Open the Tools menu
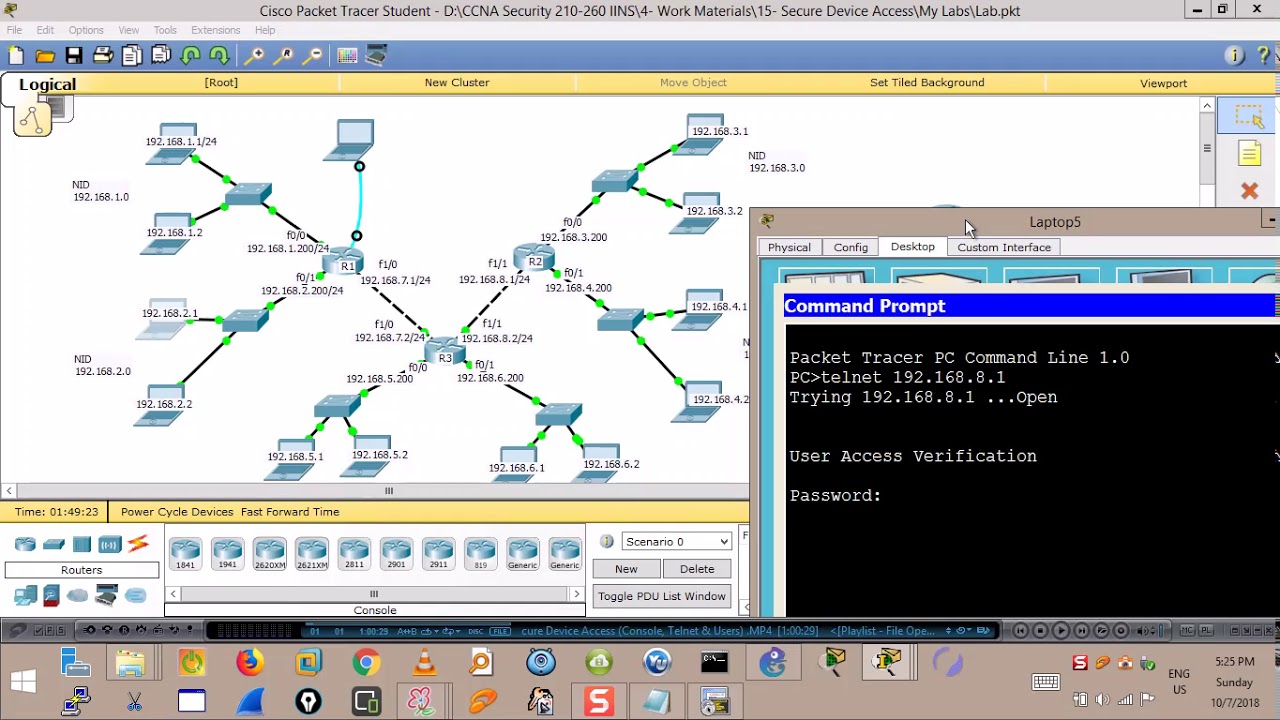Screen dimensions: 1280x720 click(x=165, y=30)
